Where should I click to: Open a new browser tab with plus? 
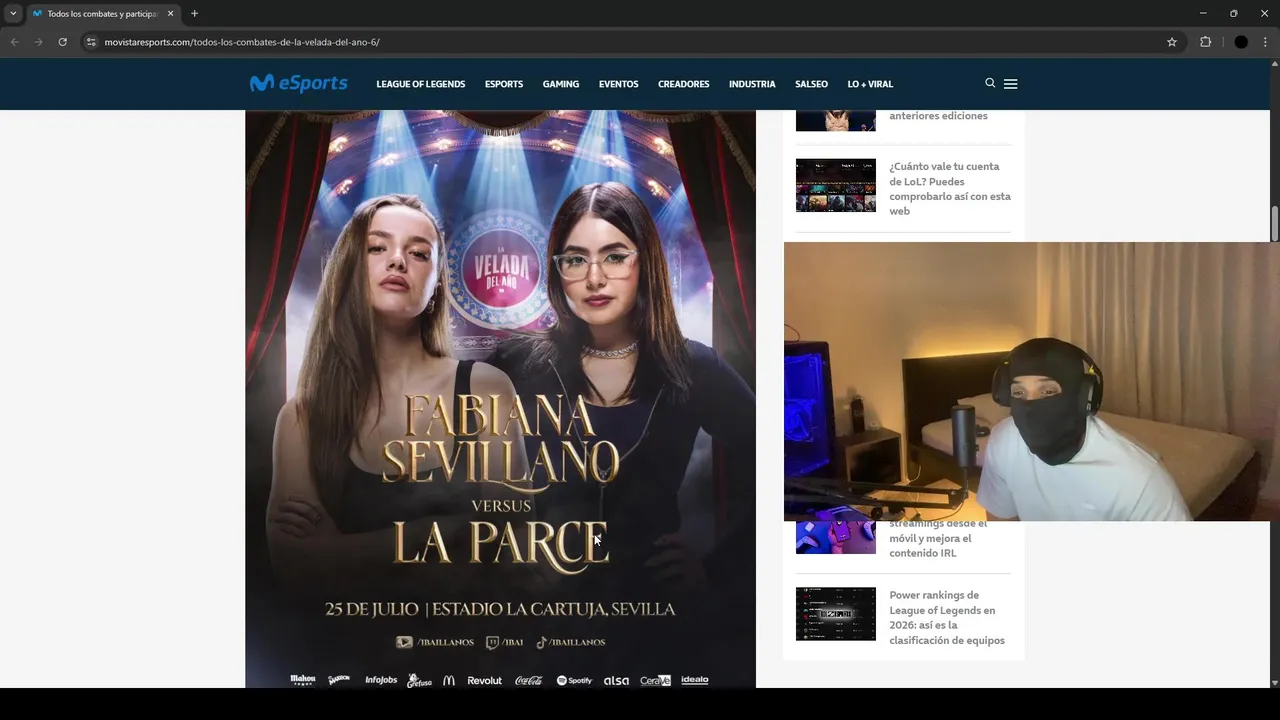click(194, 14)
